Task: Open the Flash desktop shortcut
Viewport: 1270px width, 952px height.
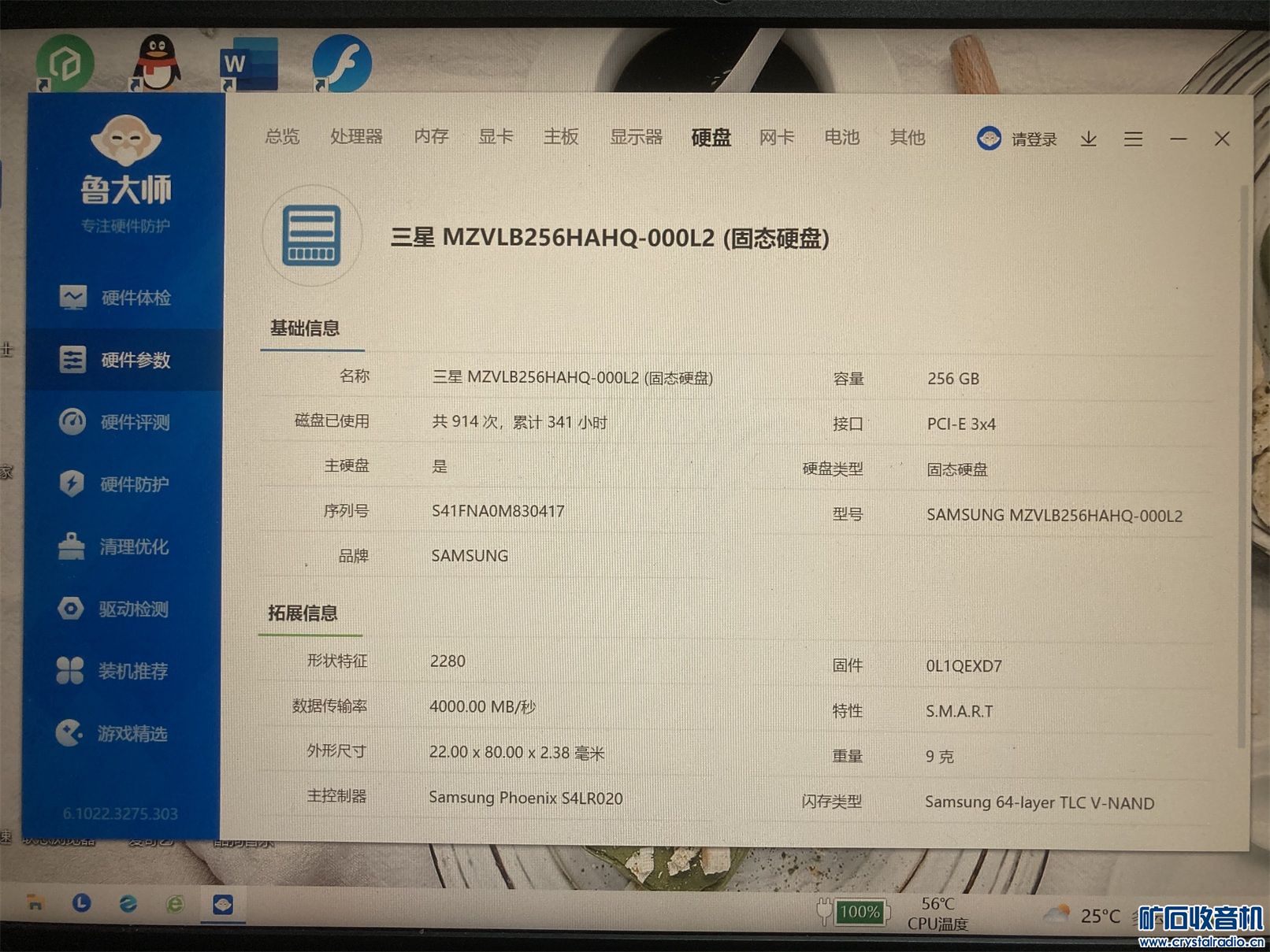Action: [x=342, y=63]
